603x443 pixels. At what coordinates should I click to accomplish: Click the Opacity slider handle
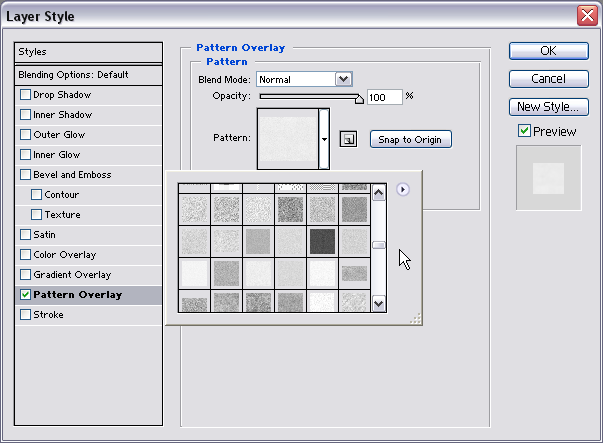[x=359, y=99]
